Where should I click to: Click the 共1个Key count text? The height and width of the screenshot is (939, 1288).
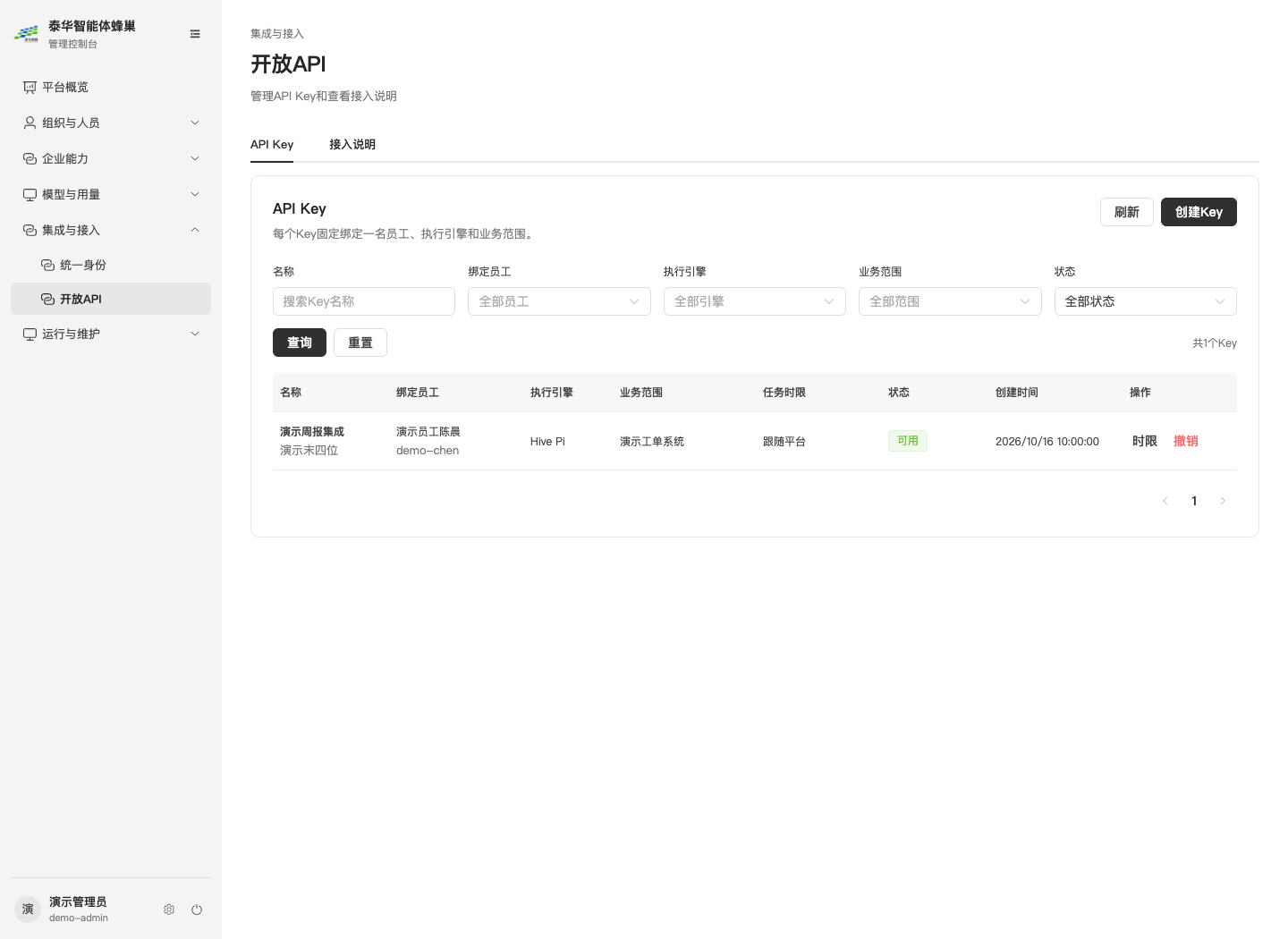click(x=1215, y=343)
